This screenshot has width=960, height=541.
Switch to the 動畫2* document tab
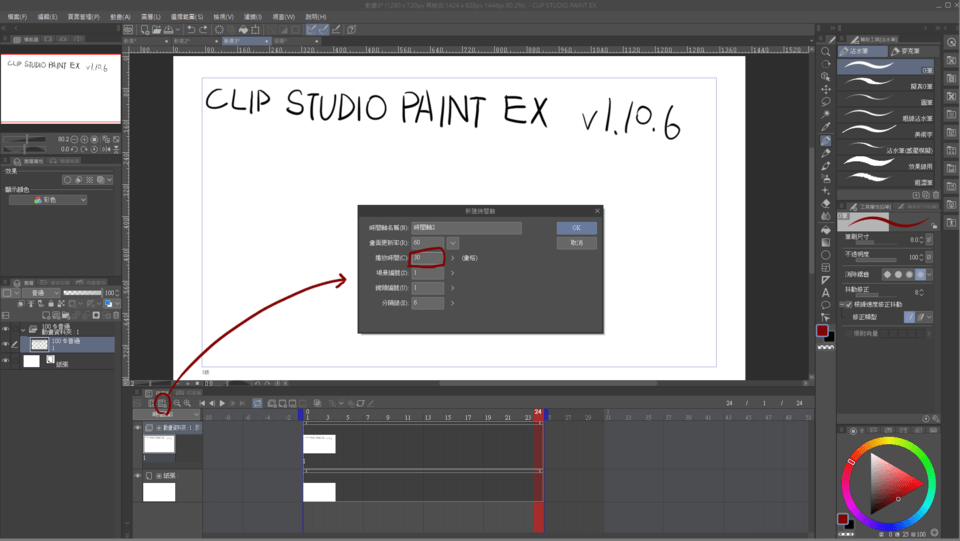click(195, 41)
